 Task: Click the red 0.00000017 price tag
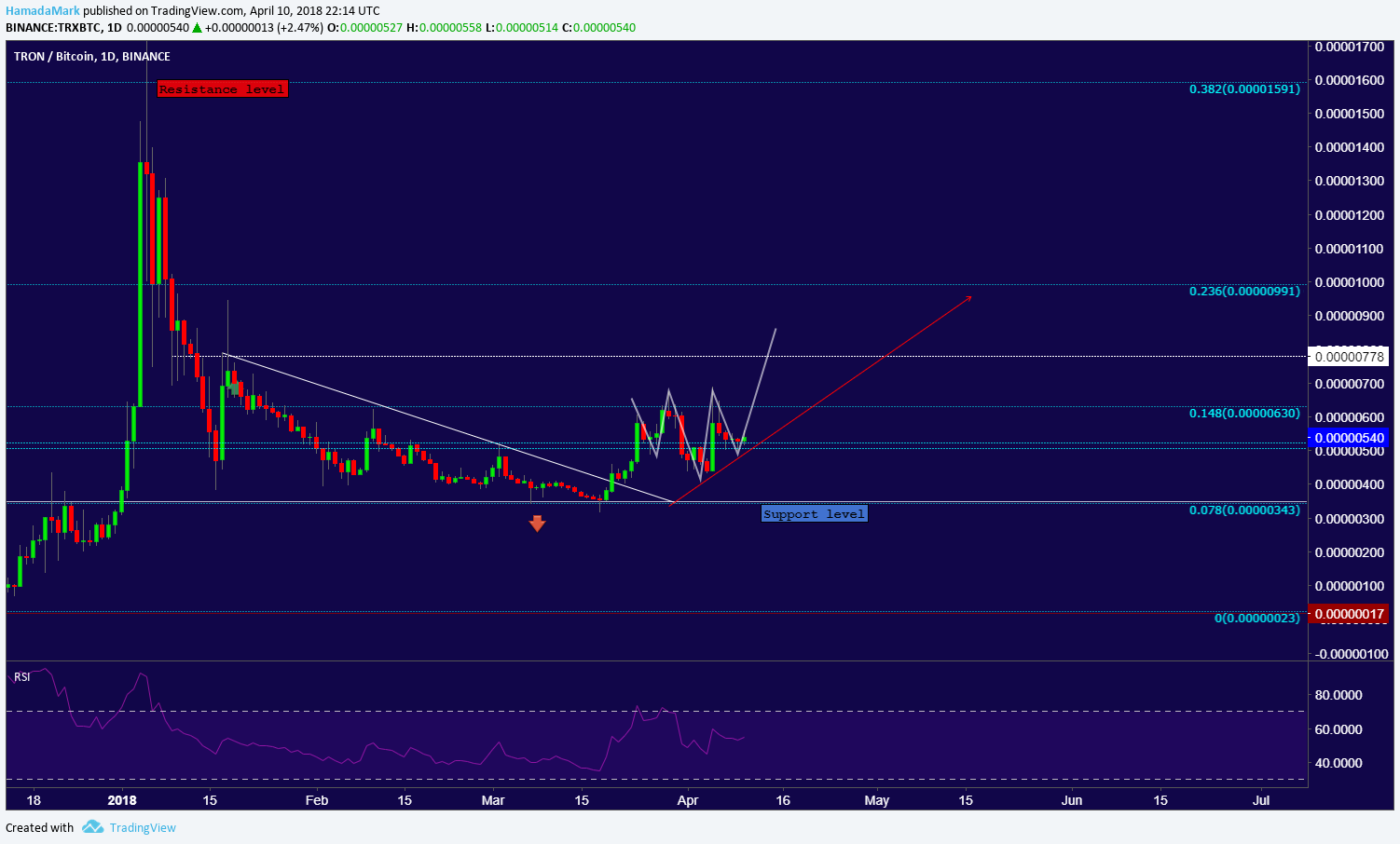(1349, 613)
